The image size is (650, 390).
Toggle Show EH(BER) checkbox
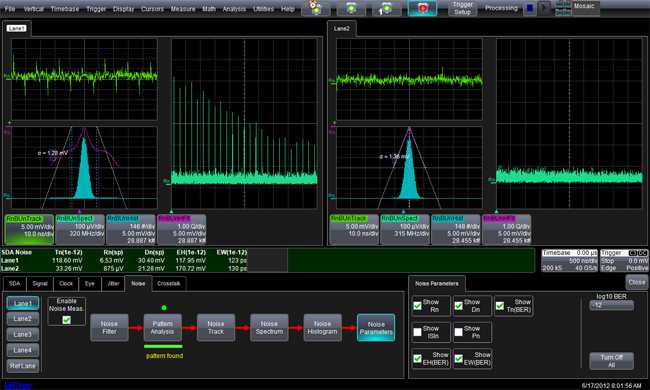click(417, 359)
